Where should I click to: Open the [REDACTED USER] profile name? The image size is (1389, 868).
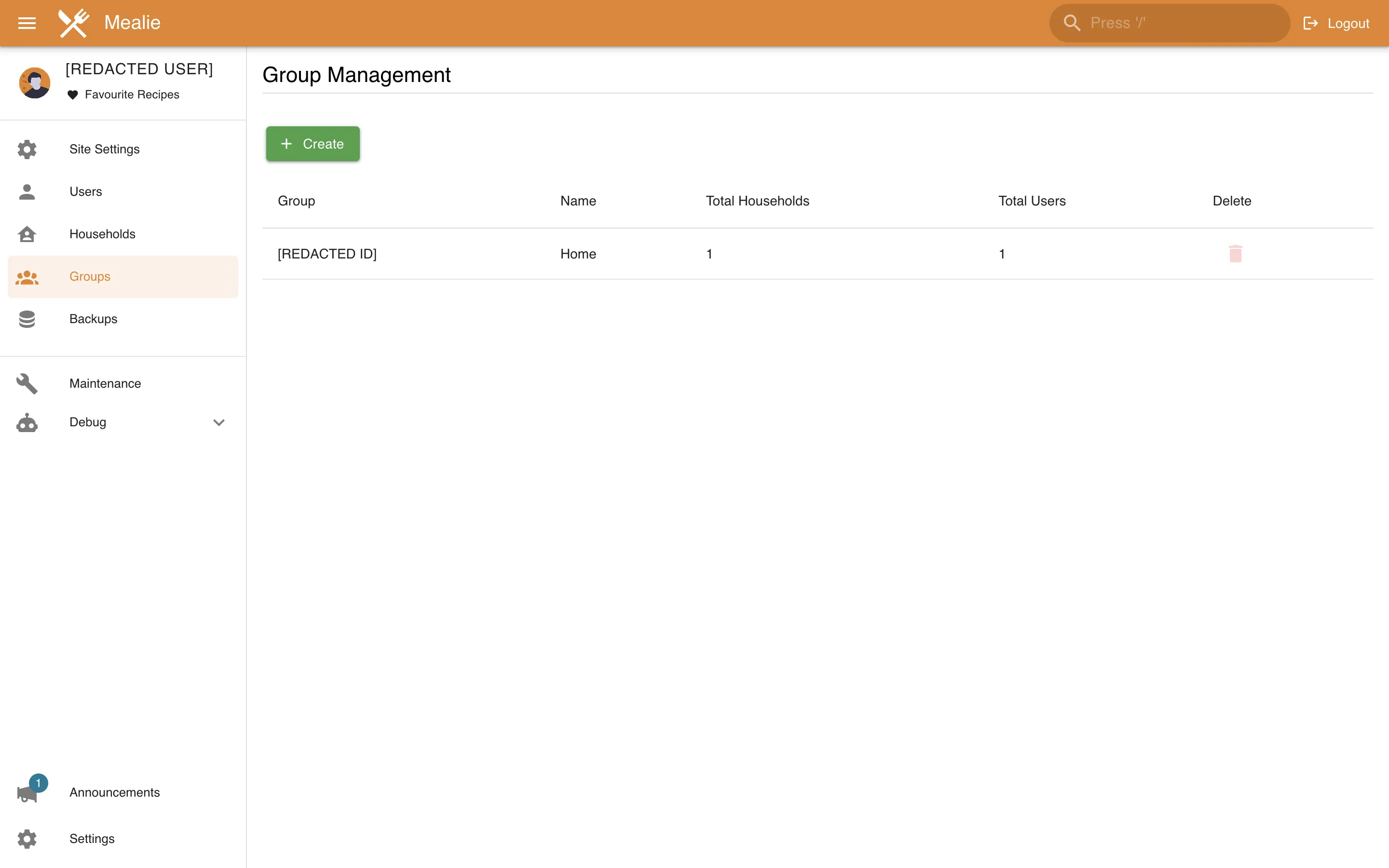click(x=139, y=69)
